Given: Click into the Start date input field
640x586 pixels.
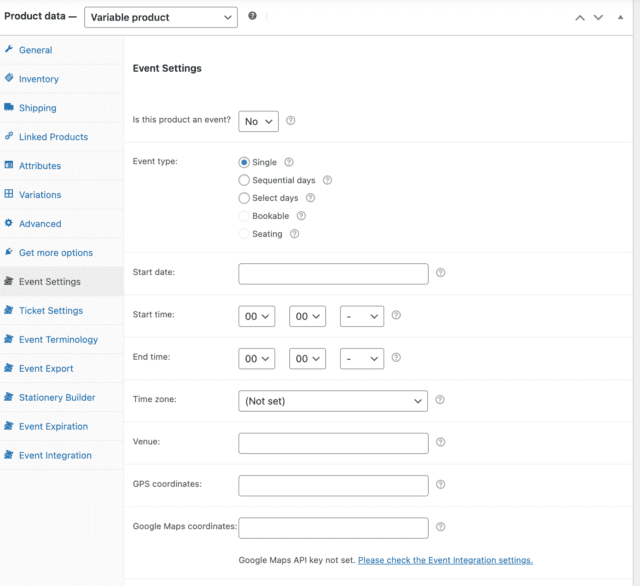Looking at the screenshot, I should 333,273.
